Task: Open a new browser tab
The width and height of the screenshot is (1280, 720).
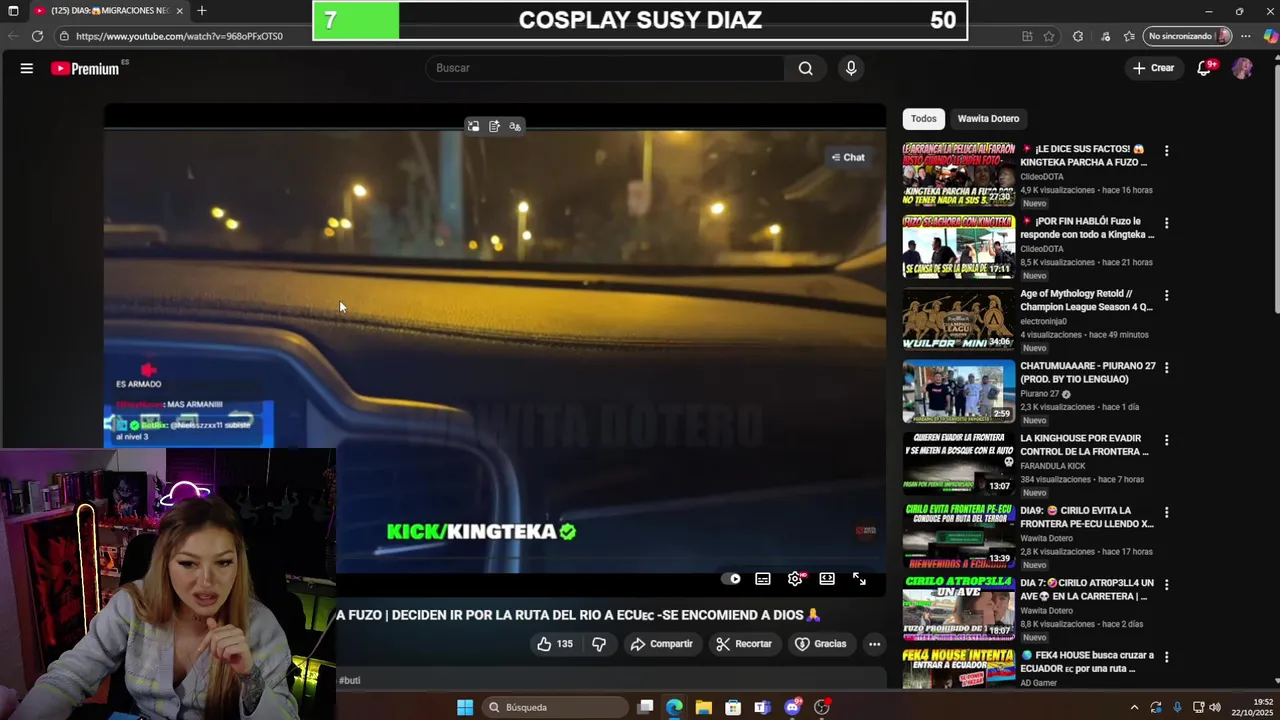Action: [x=202, y=11]
